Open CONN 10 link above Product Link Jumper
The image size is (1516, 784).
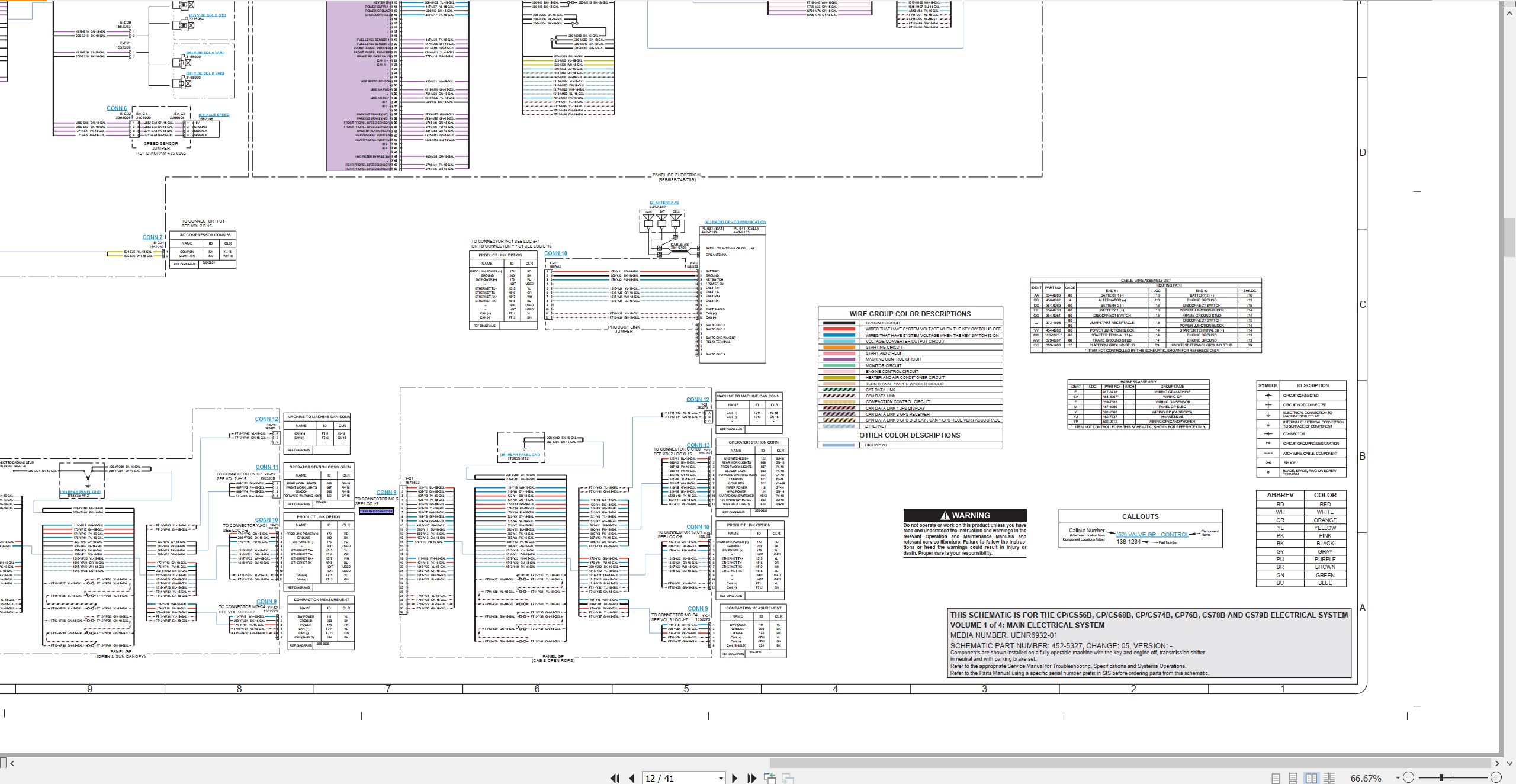tap(555, 253)
